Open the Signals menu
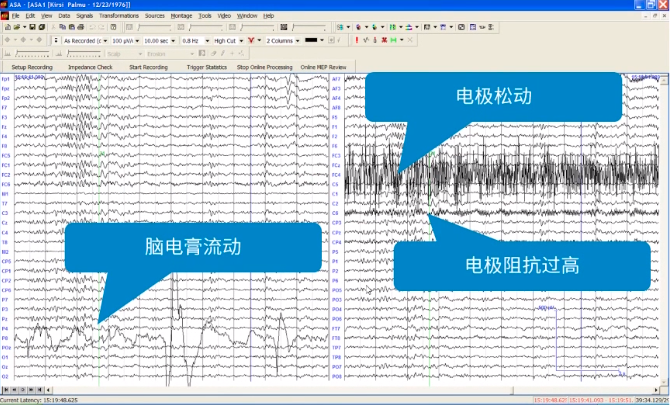 tap(84, 16)
